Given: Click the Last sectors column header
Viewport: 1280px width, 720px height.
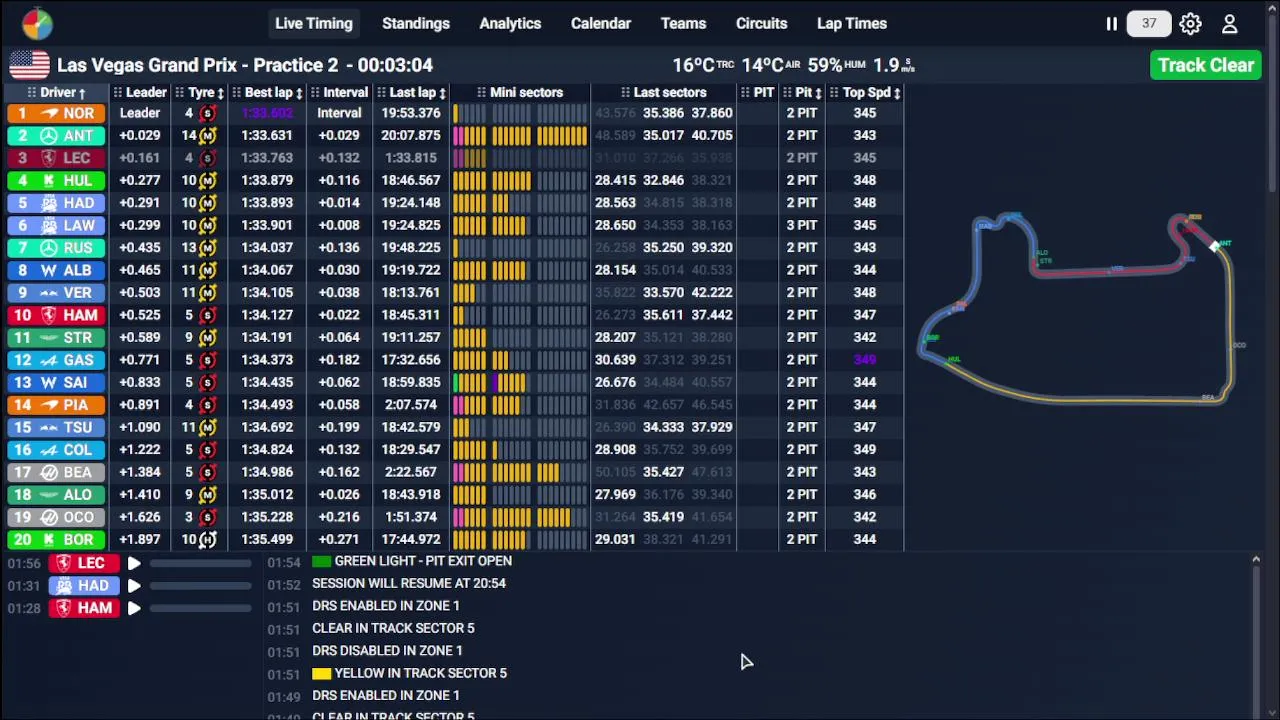Looking at the screenshot, I should [663, 92].
